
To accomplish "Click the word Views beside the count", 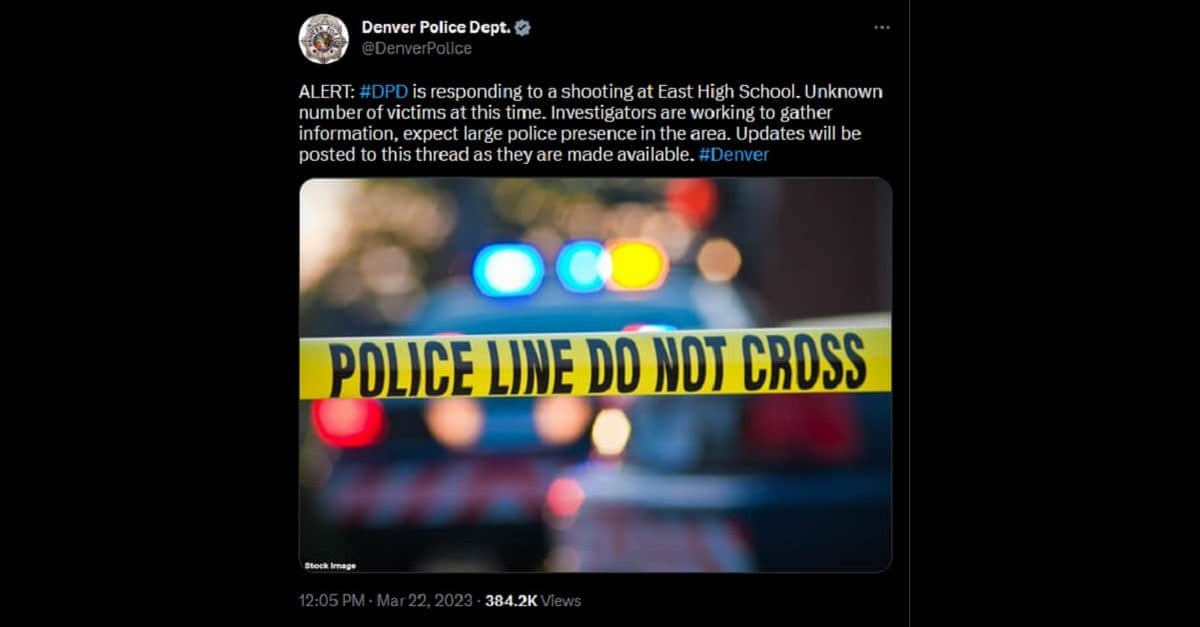I will tap(562, 601).
